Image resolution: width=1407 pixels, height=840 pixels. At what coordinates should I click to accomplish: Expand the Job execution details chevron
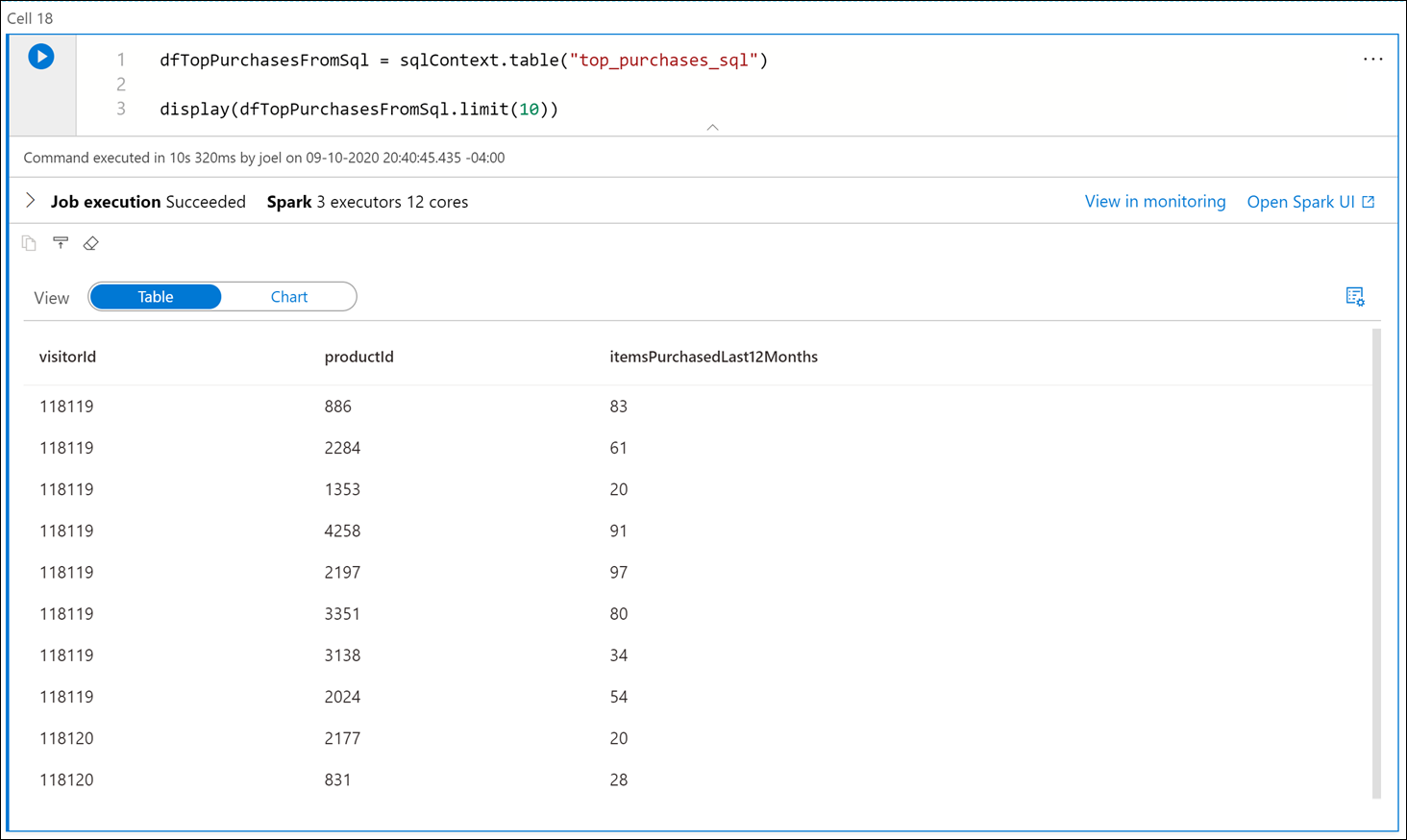[x=30, y=201]
